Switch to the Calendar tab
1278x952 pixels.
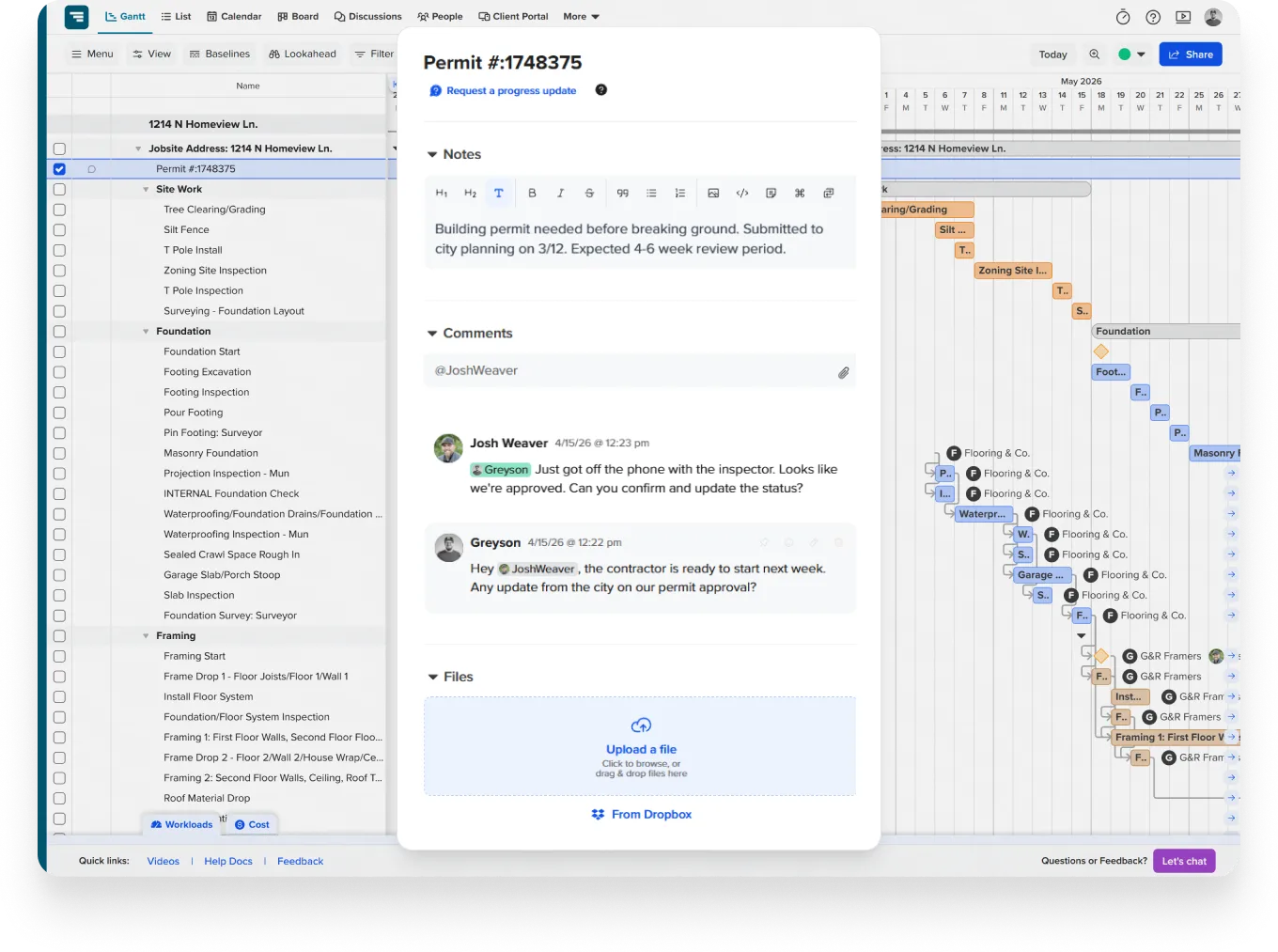pos(234,17)
